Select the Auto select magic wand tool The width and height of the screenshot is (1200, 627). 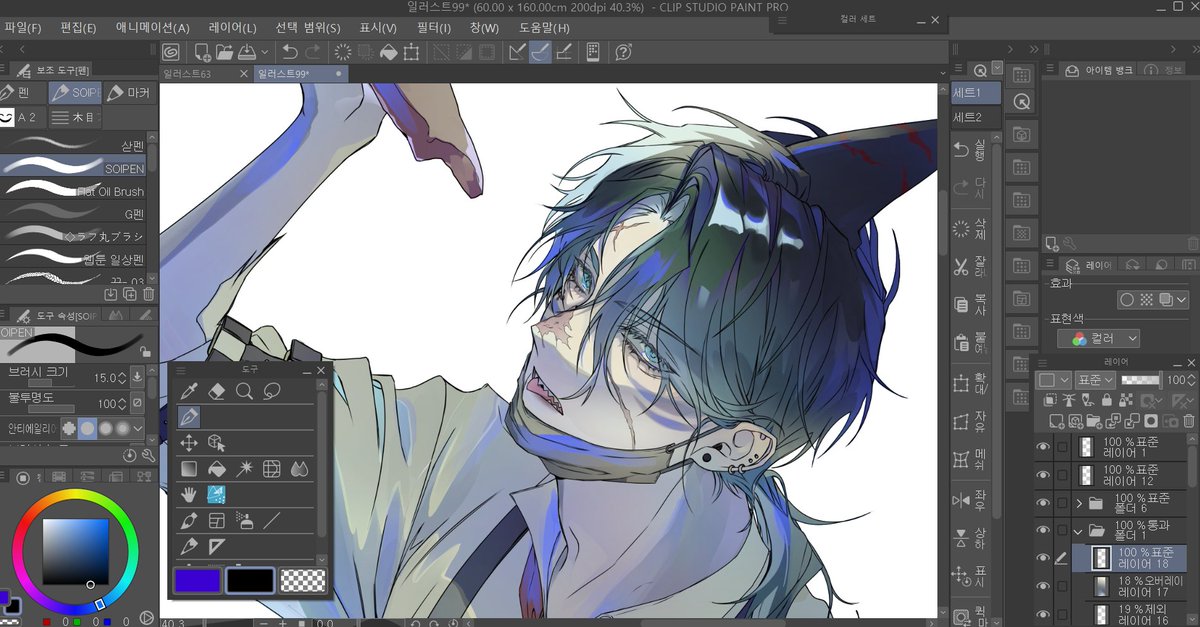coord(244,468)
